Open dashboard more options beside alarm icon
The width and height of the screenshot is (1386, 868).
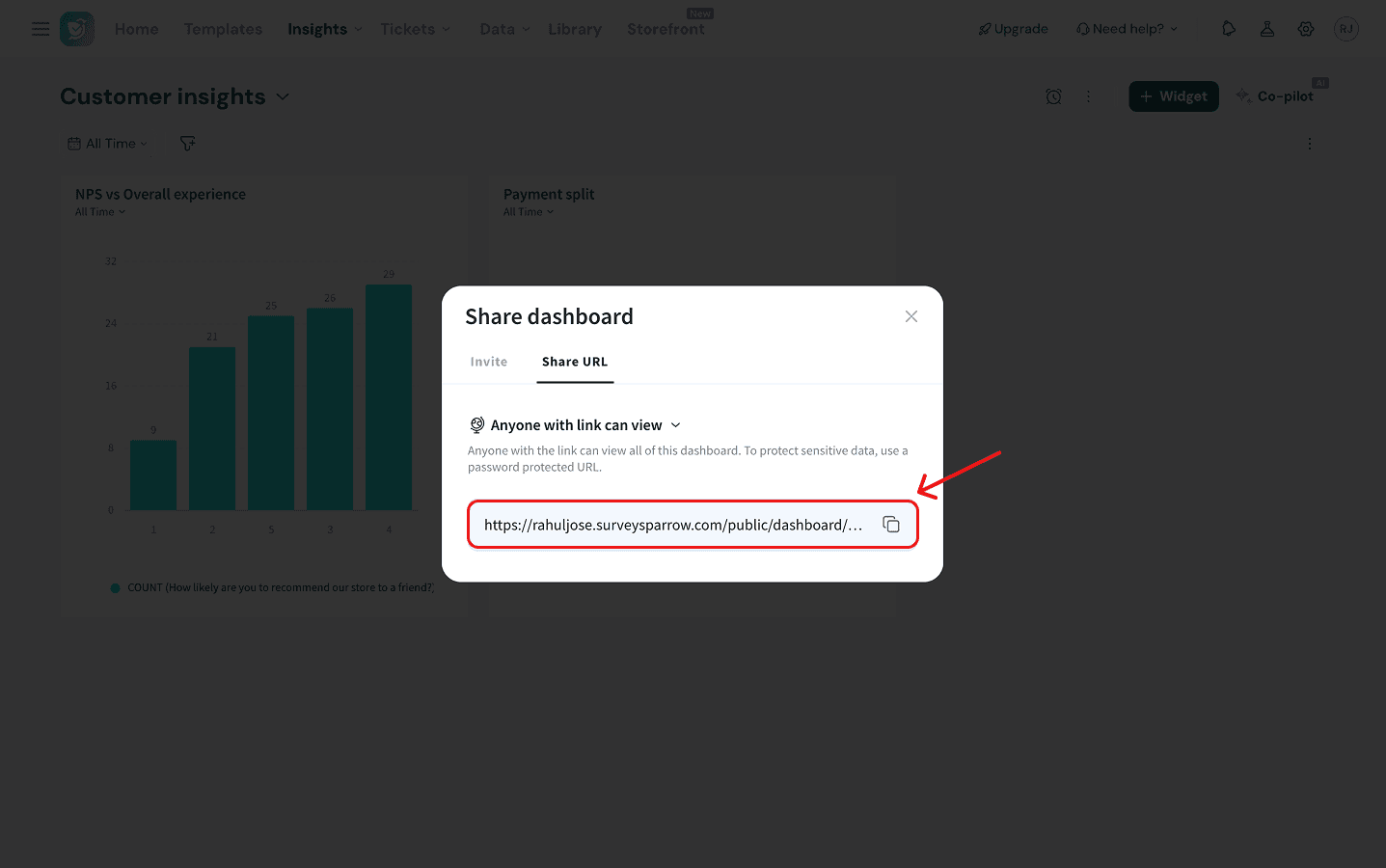[1089, 96]
